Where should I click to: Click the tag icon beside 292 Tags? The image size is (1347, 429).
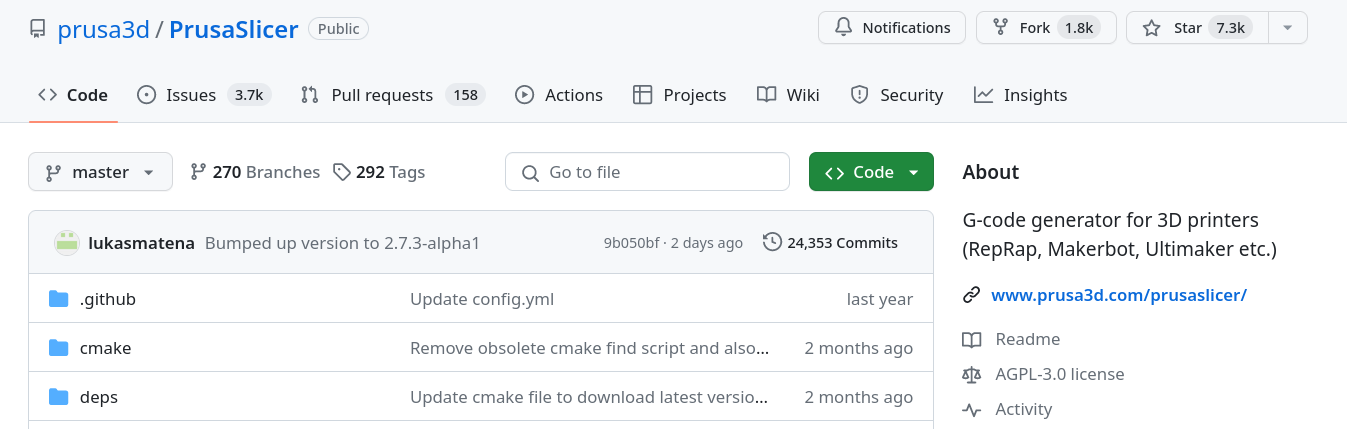tap(342, 172)
